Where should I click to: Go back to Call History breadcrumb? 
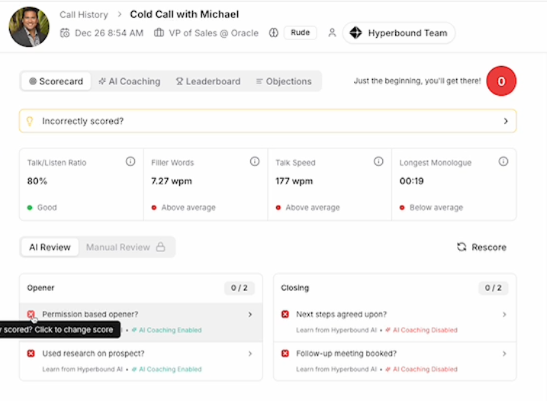tap(84, 15)
